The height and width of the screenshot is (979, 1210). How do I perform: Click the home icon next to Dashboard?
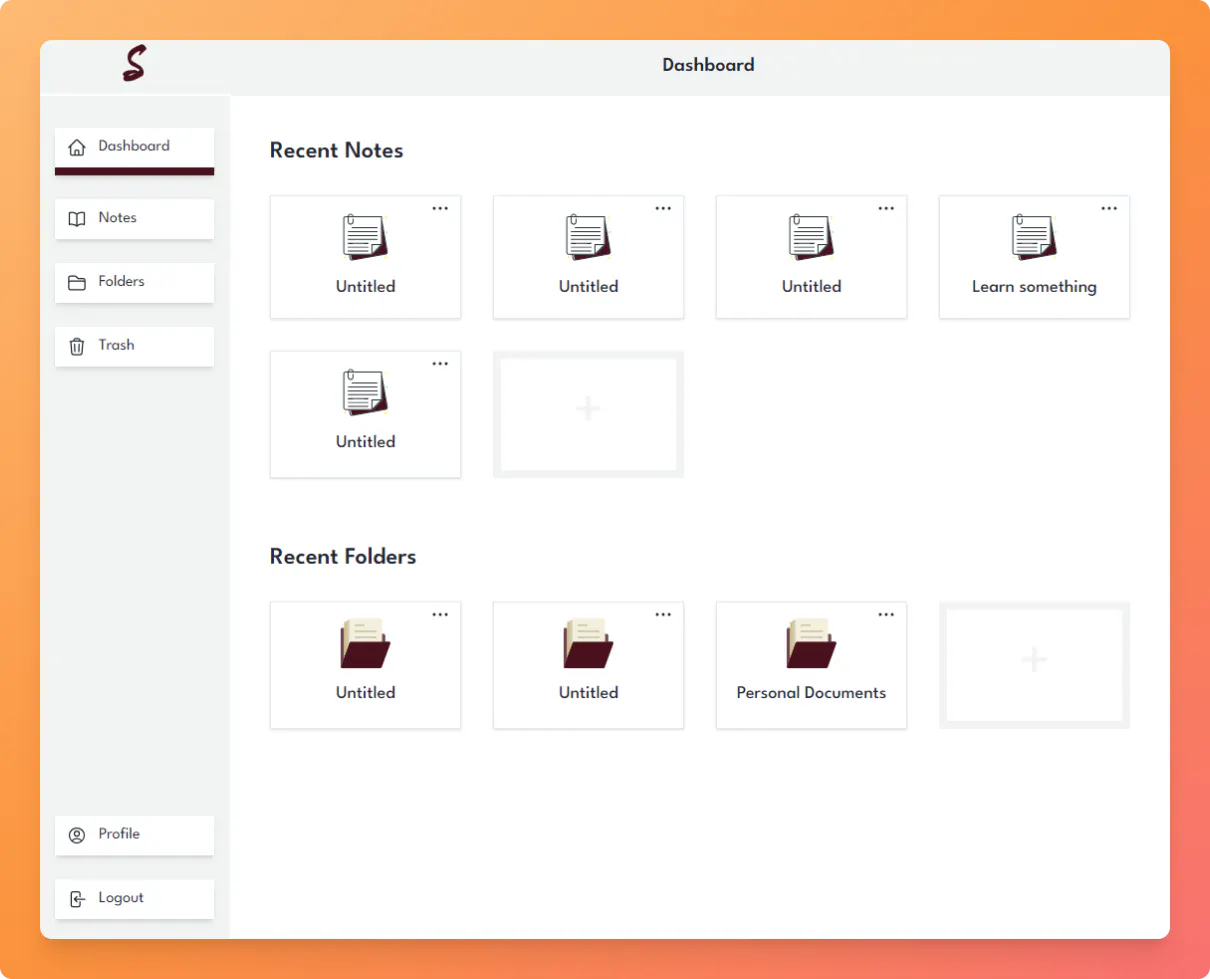[x=77, y=147]
